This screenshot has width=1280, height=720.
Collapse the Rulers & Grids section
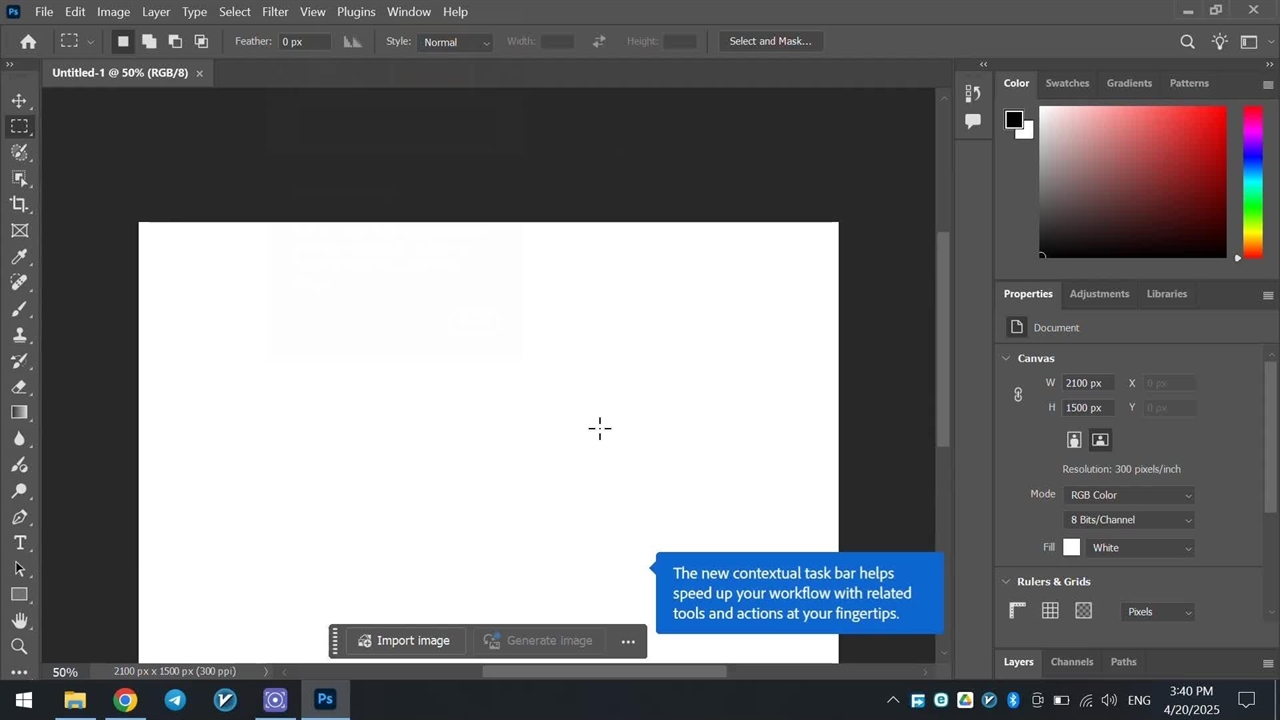coord(1006,582)
